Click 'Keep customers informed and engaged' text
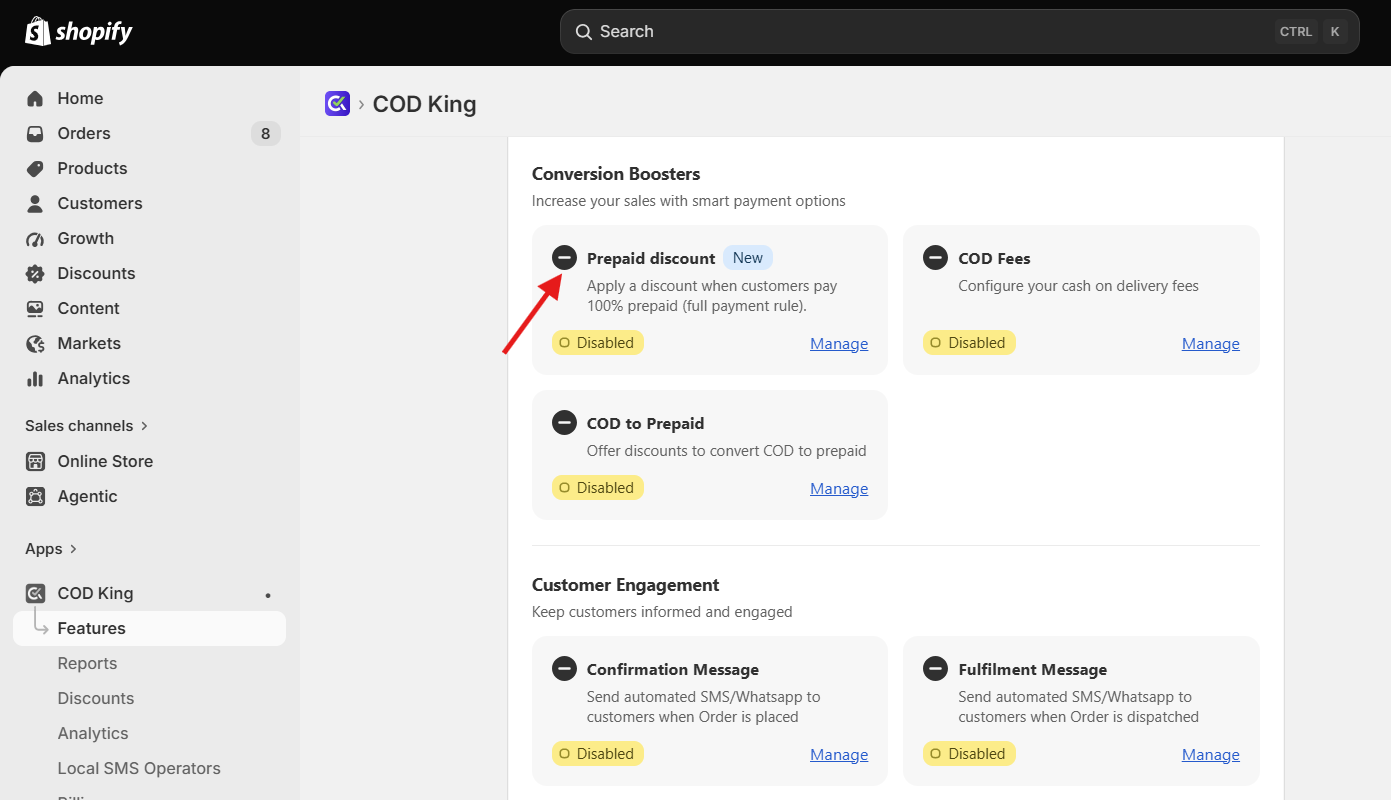 (662, 612)
